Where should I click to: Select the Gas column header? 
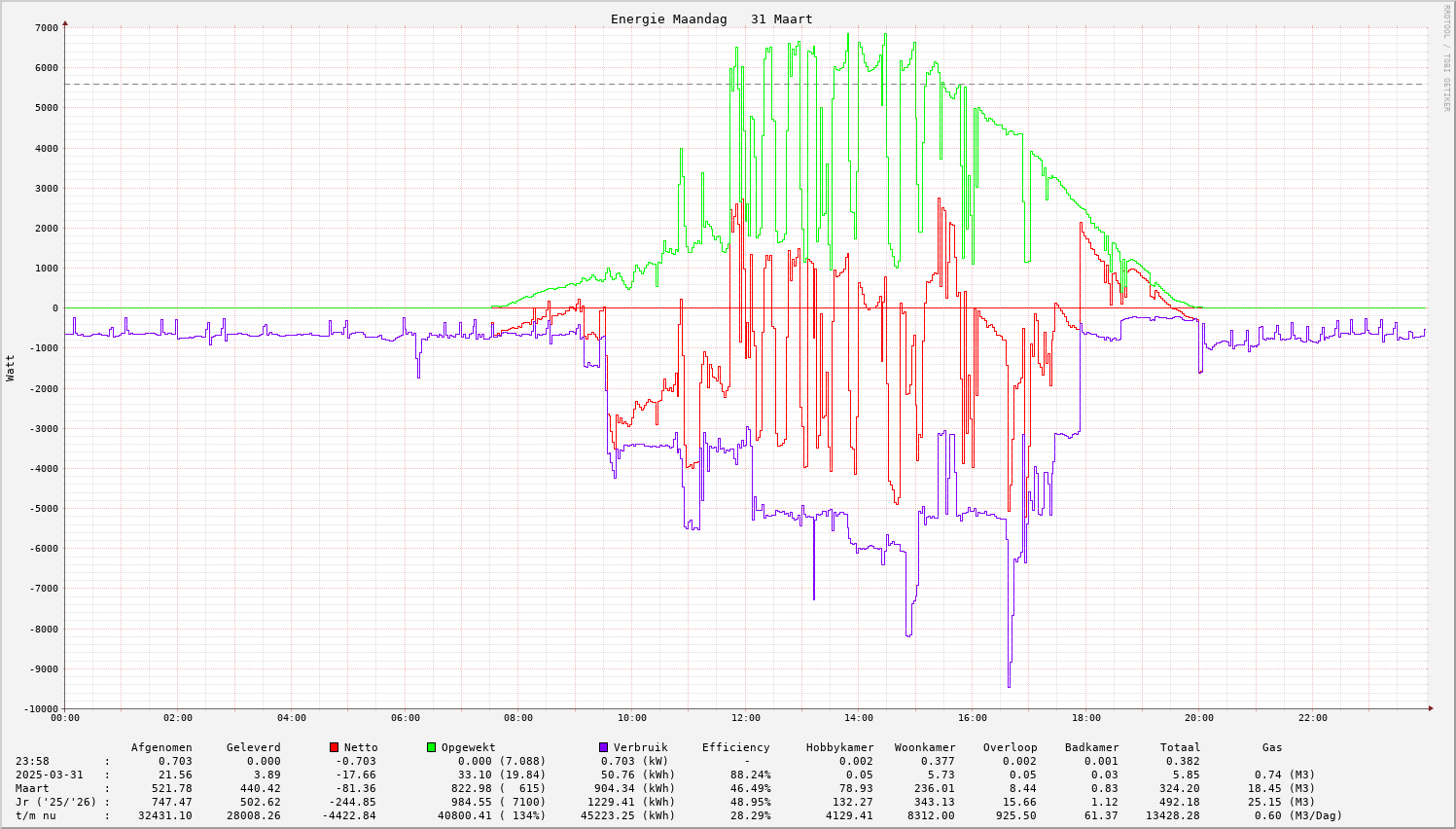click(x=1272, y=747)
